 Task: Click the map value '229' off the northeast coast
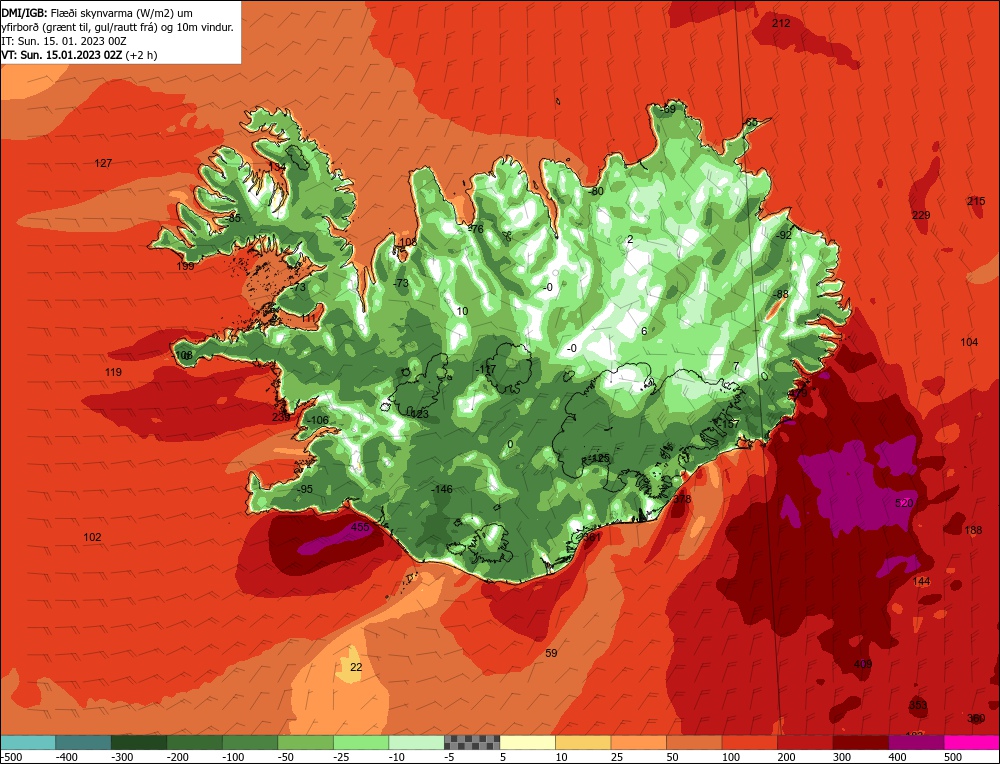click(x=921, y=215)
